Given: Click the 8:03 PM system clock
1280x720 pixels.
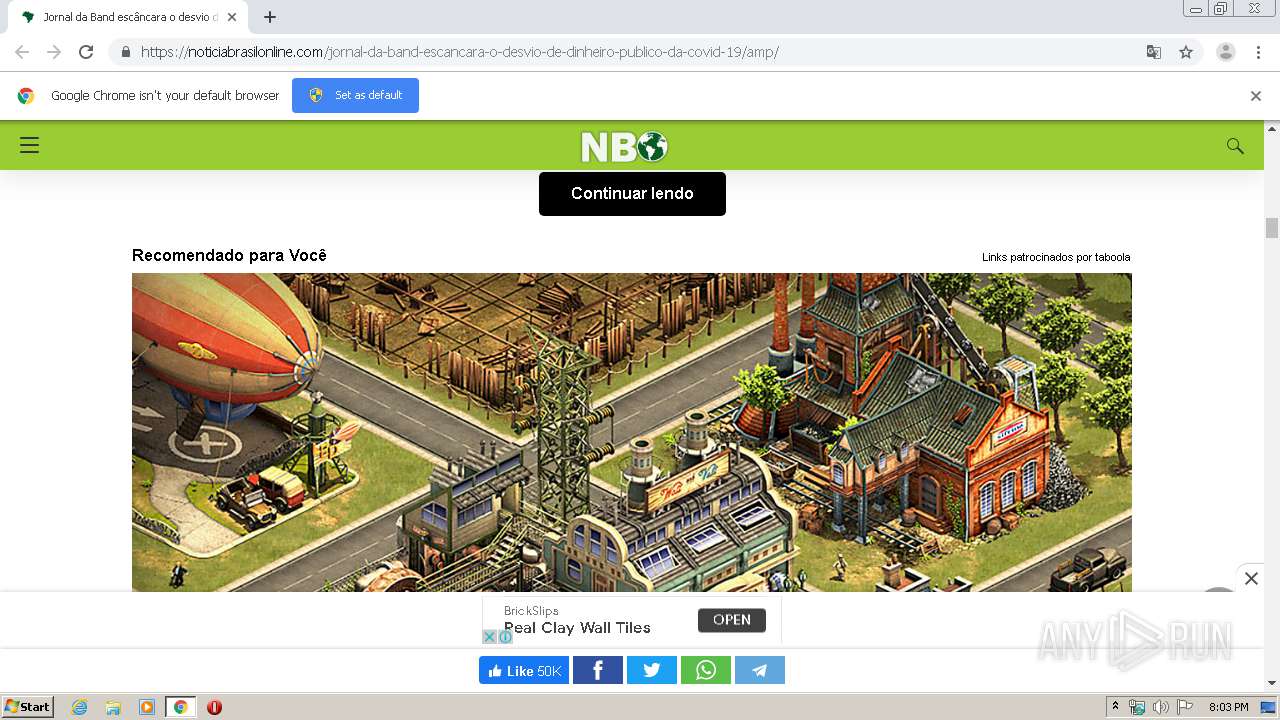Looking at the screenshot, I should (x=1228, y=707).
